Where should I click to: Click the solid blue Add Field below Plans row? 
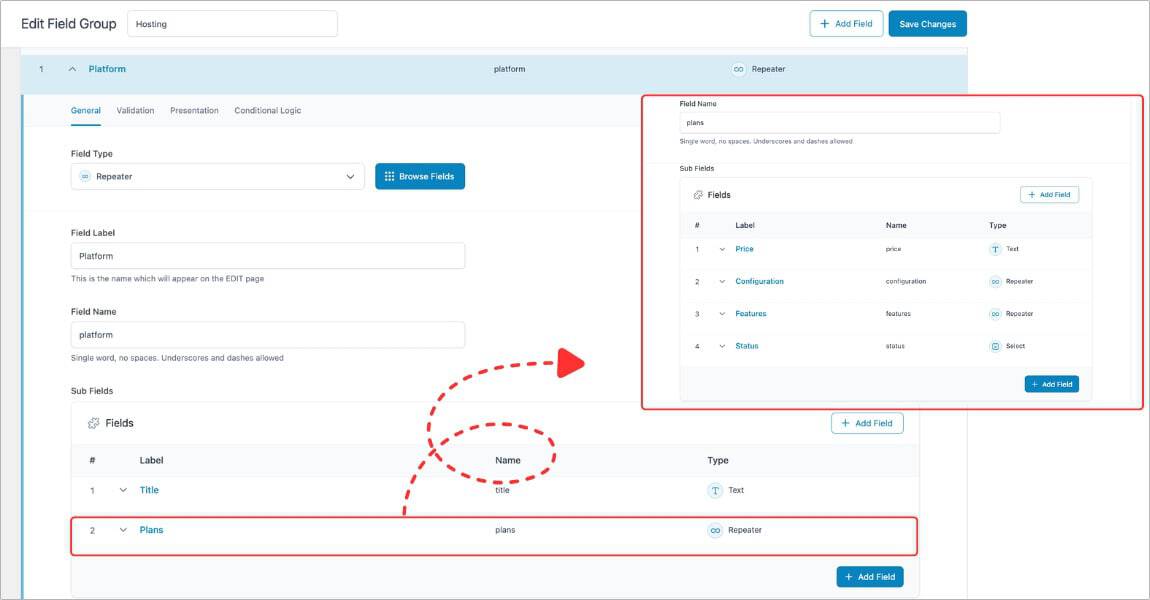[870, 577]
